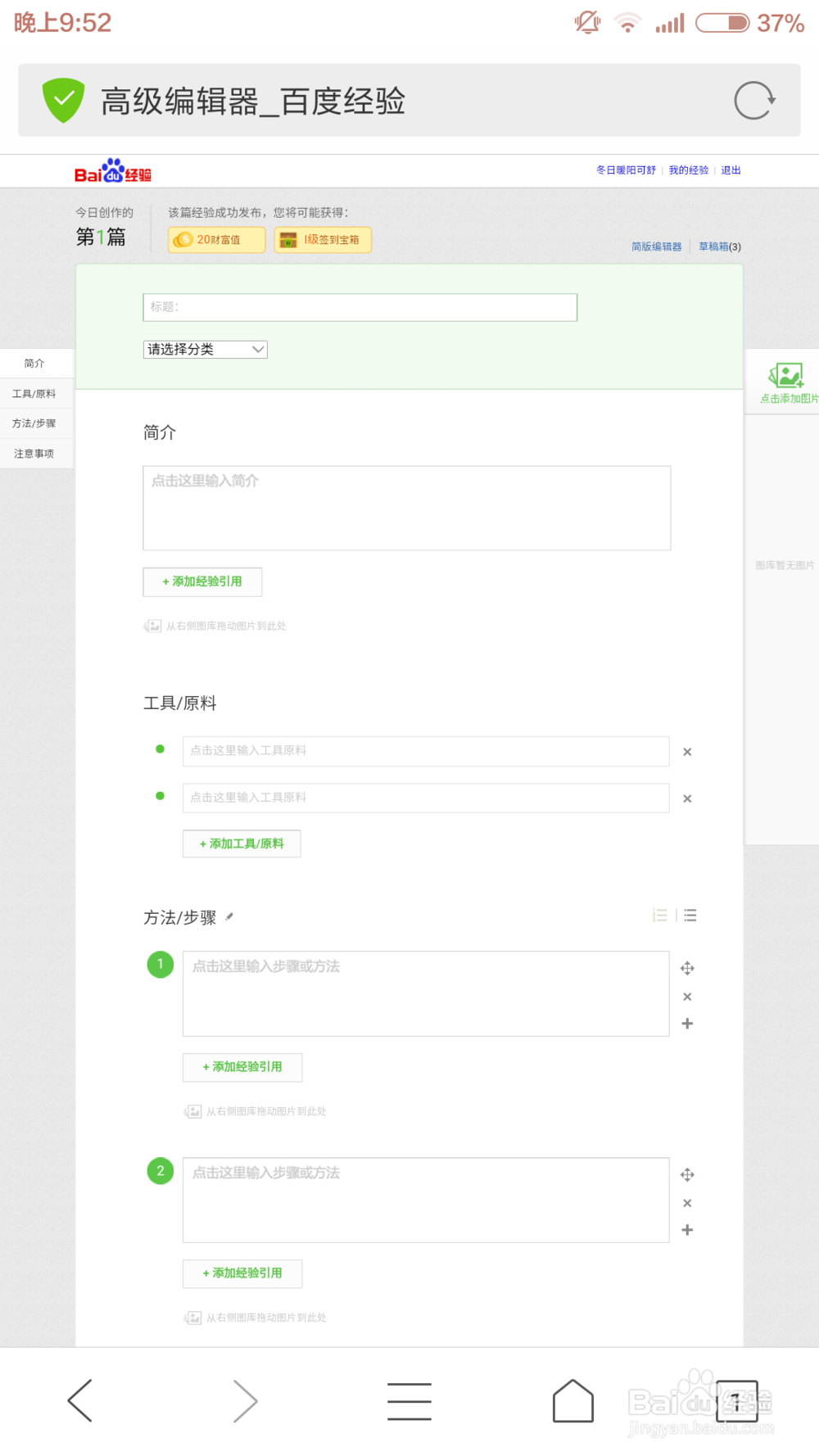The height and width of the screenshot is (1456, 819).
Task: Focus the 标题 title input field
Action: tap(360, 307)
